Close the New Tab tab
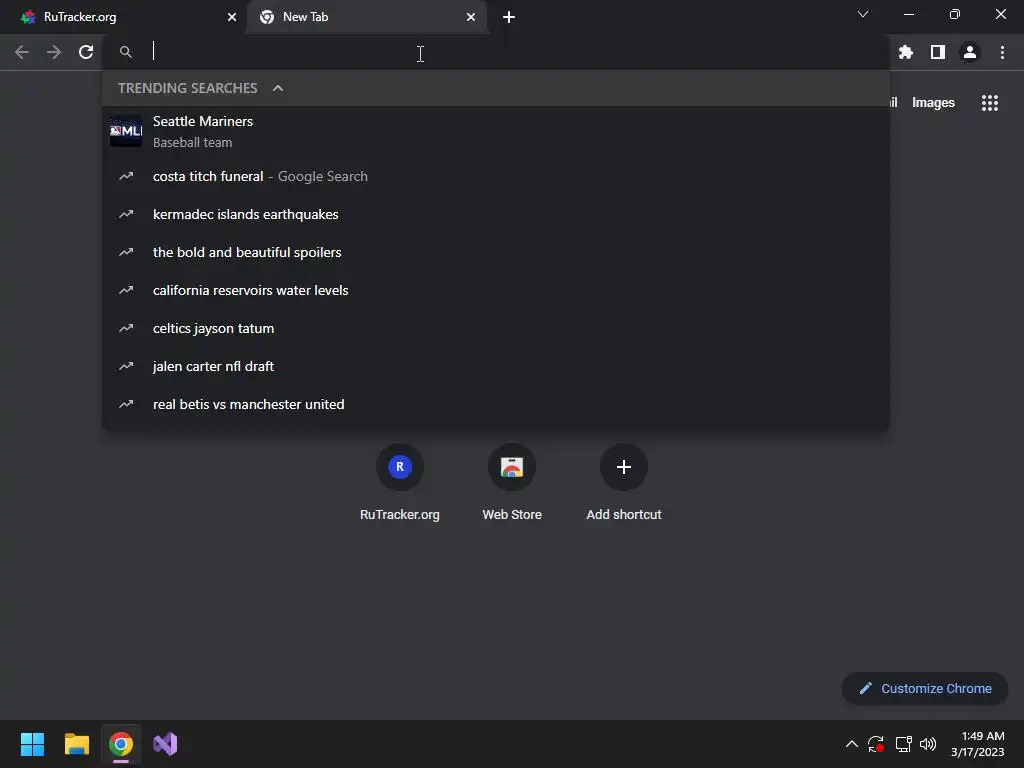The width and height of the screenshot is (1024, 768). tap(471, 17)
